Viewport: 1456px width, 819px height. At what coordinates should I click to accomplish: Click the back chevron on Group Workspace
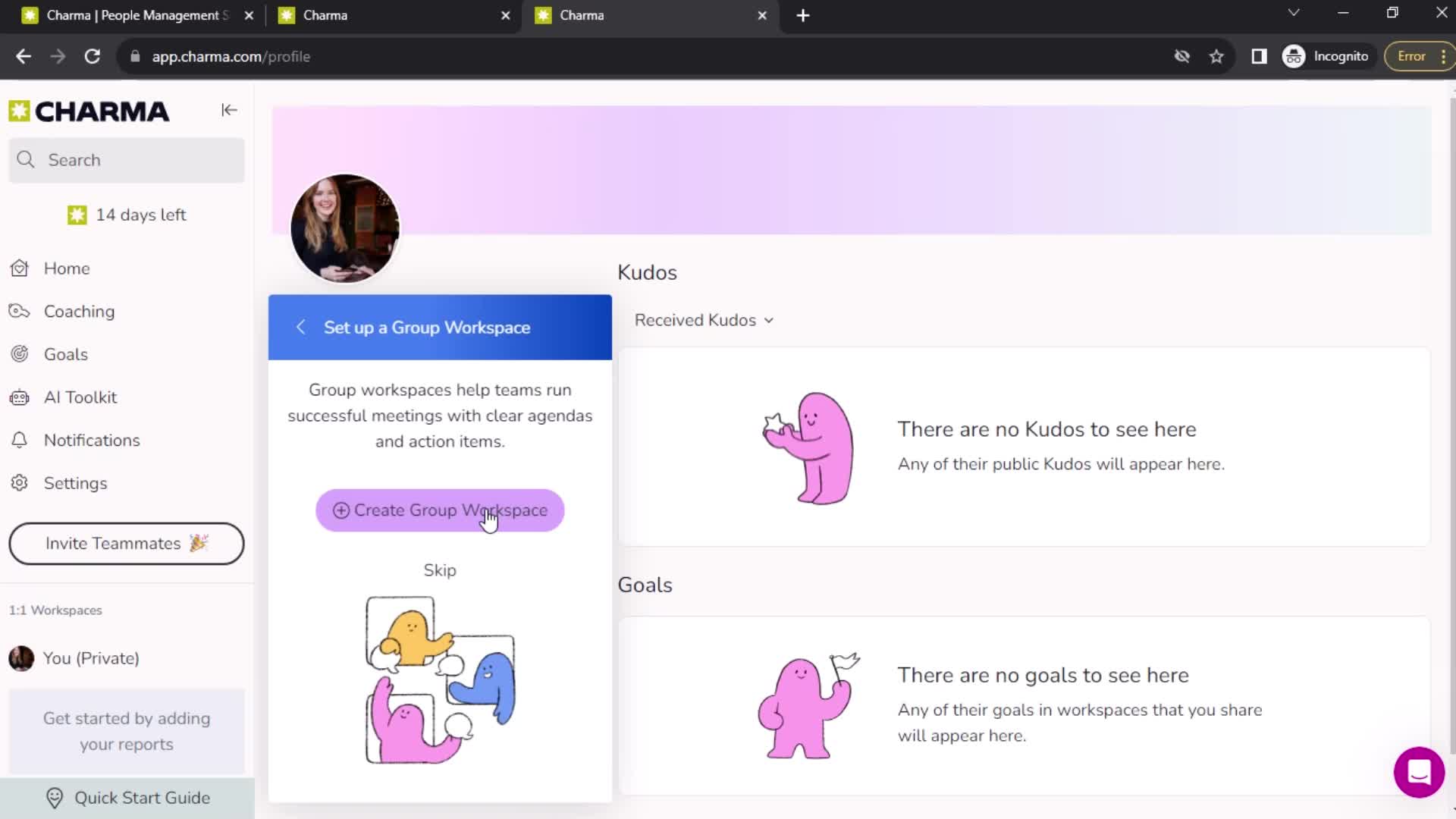tap(300, 327)
